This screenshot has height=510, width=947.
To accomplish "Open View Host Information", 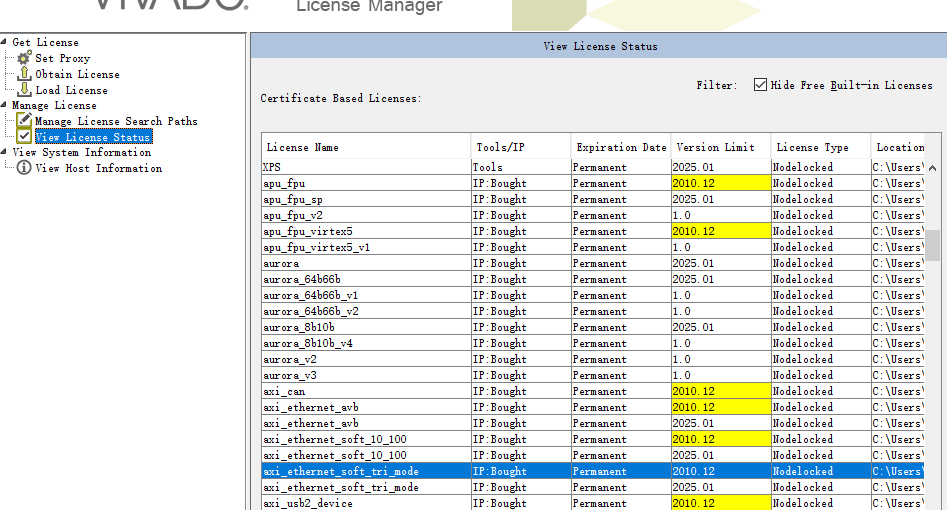I will click(x=98, y=168).
